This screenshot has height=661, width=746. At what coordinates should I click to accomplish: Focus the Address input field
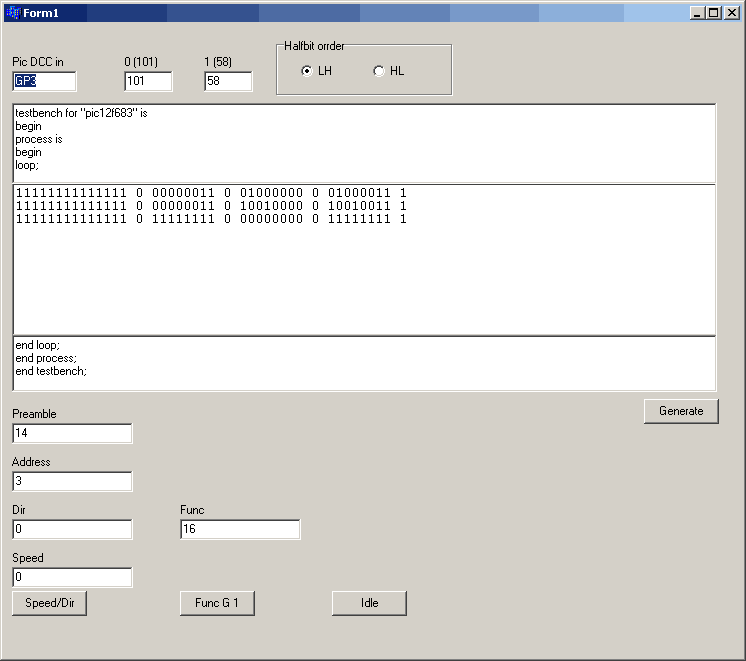point(72,481)
